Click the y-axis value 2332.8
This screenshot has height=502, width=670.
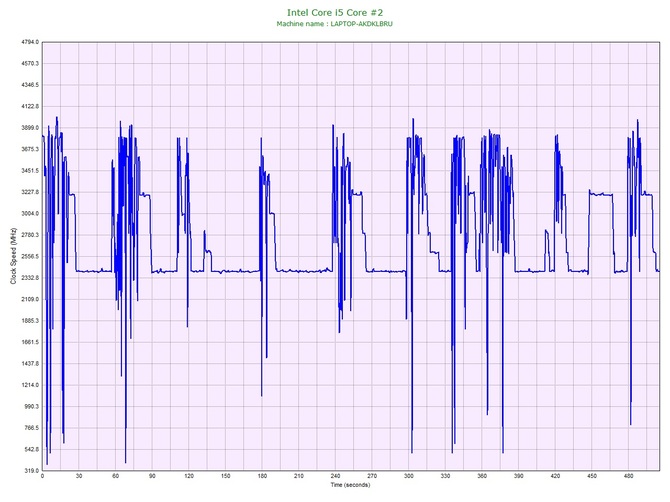tap(30, 278)
